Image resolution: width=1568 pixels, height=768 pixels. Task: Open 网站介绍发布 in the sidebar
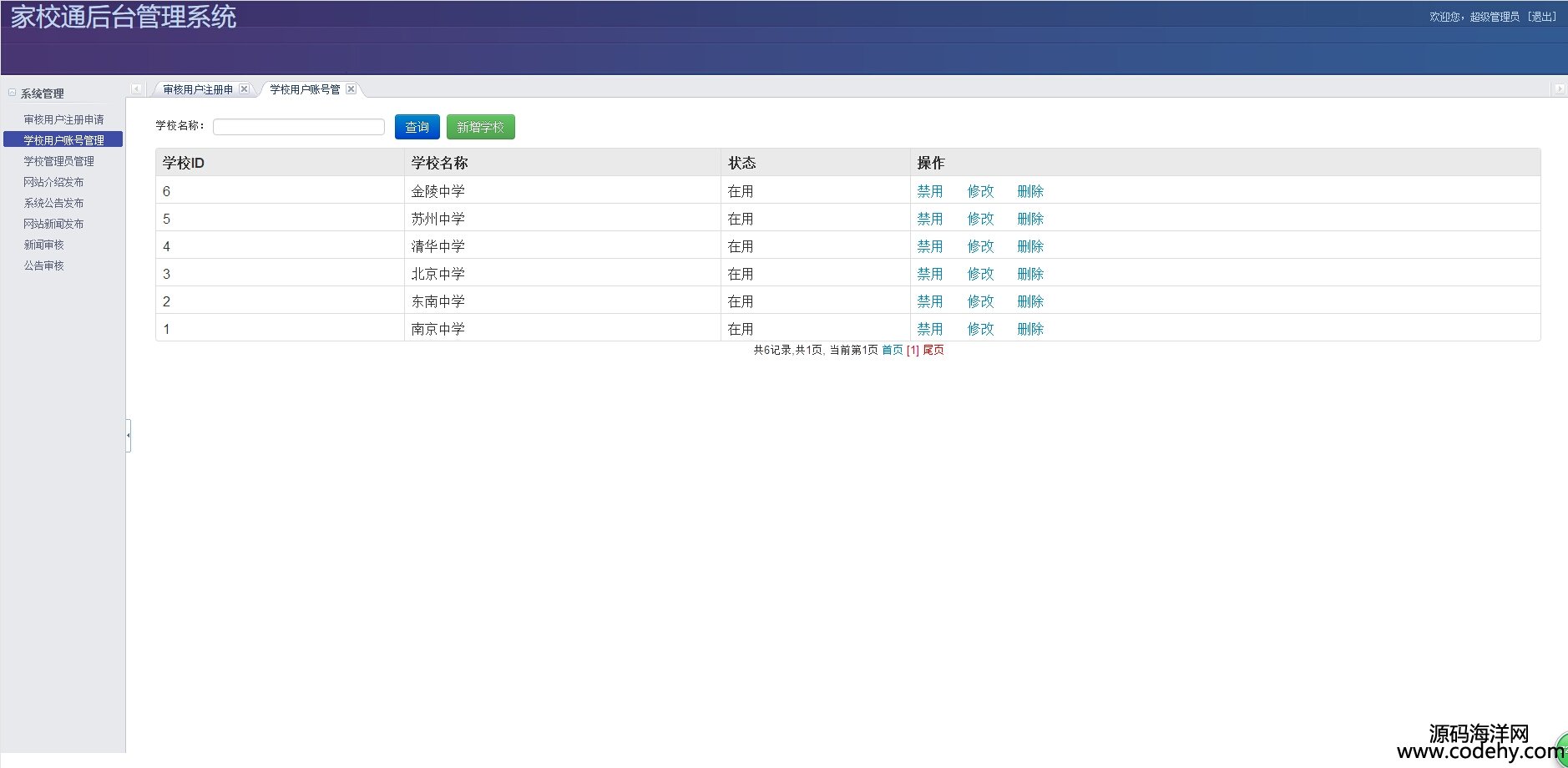(53, 182)
